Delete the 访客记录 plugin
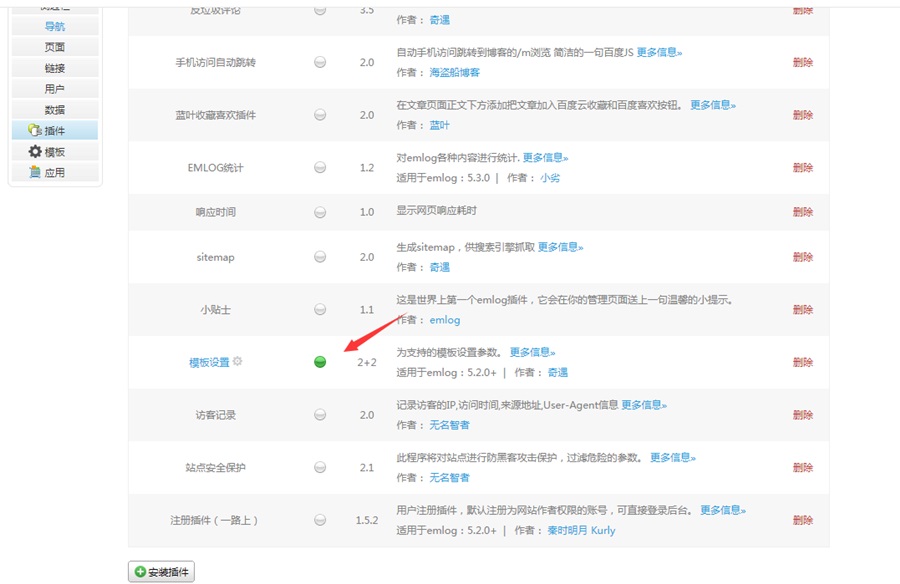Viewport: 900px width, 584px height. (x=802, y=415)
